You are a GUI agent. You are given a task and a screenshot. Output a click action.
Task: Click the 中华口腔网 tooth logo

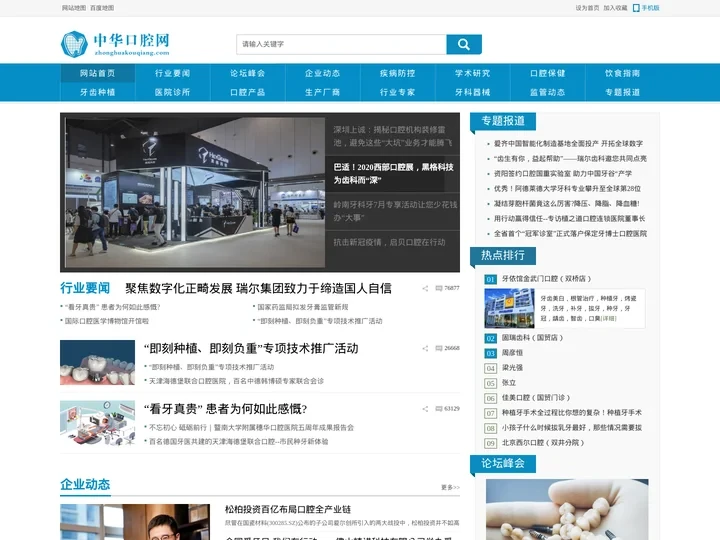115,44
